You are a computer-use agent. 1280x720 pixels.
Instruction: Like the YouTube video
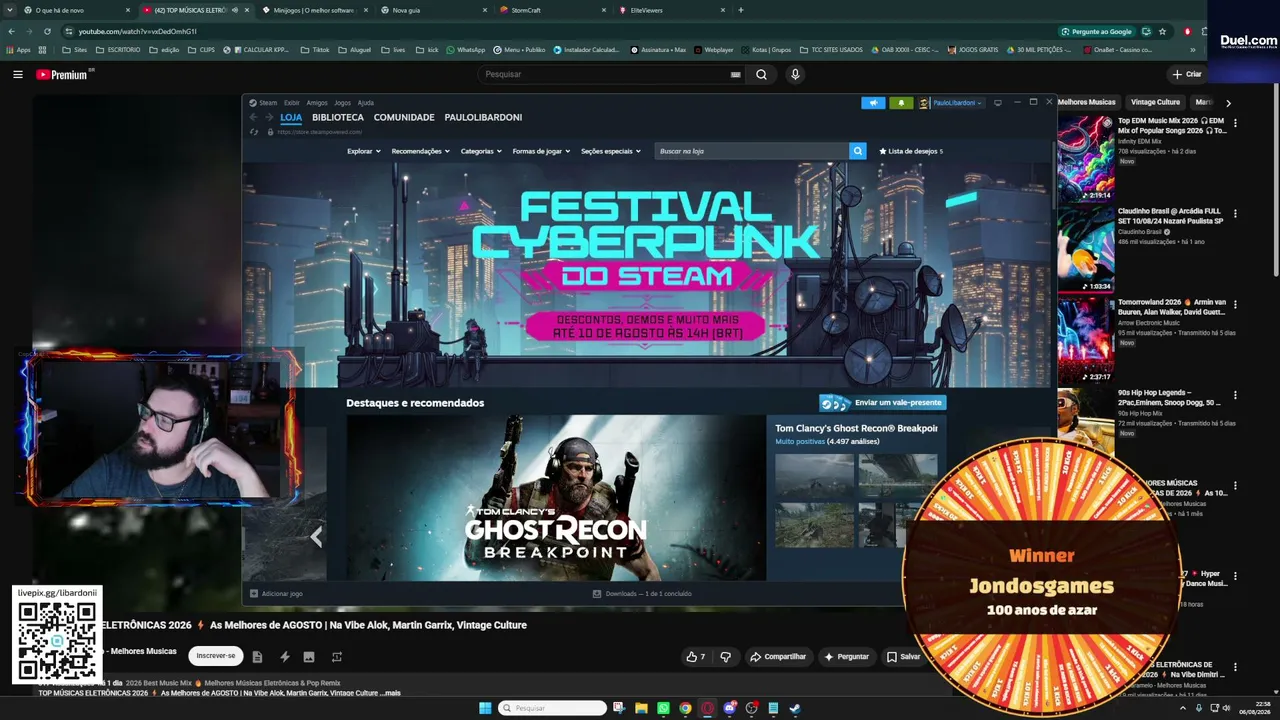click(695, 657)
